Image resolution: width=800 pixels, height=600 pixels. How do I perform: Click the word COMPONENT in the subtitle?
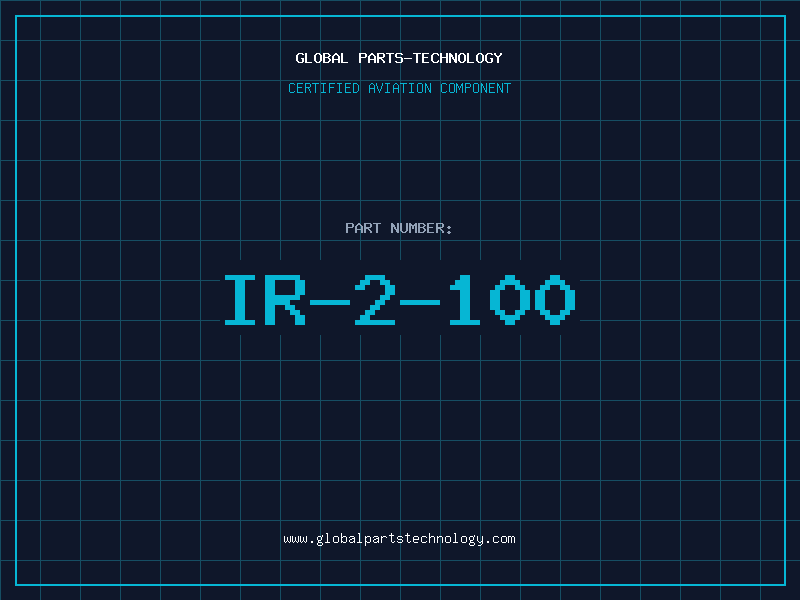474,88
